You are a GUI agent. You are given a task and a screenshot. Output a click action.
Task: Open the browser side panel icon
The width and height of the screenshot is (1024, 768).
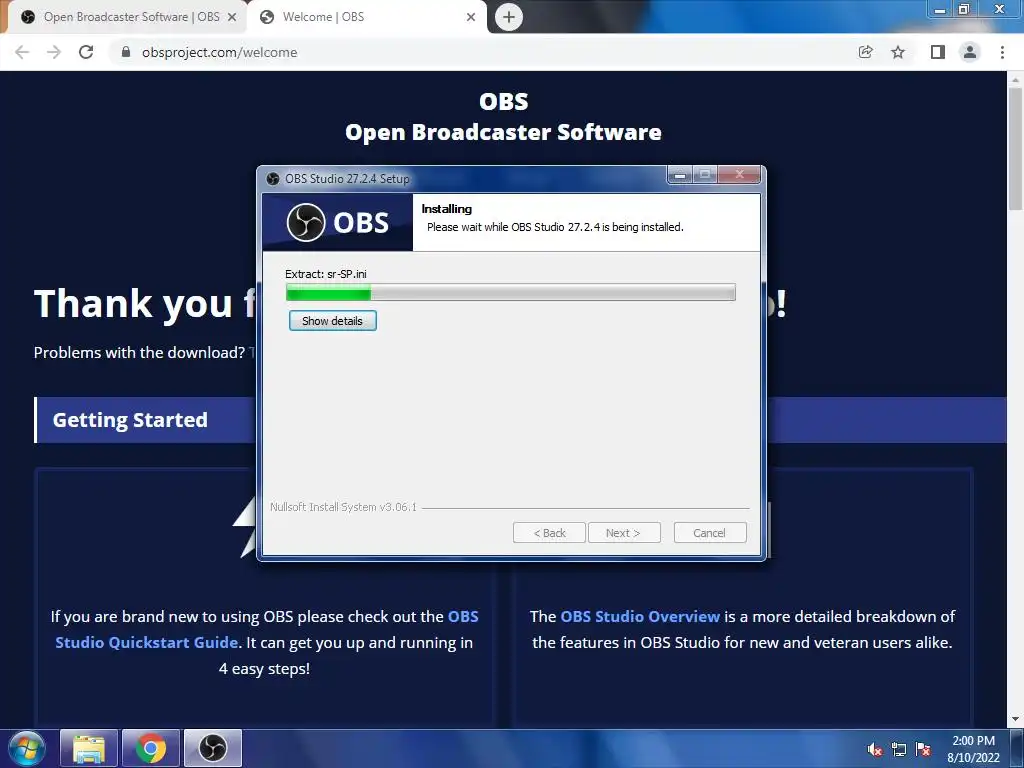938,52
